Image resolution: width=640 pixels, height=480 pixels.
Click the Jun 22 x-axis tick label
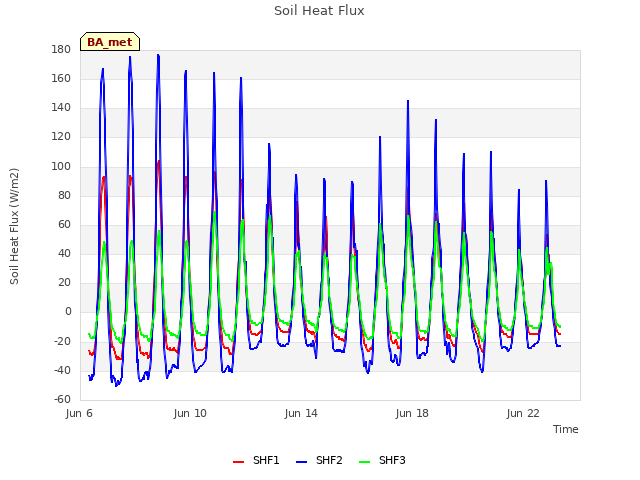(x=523, y=413)
